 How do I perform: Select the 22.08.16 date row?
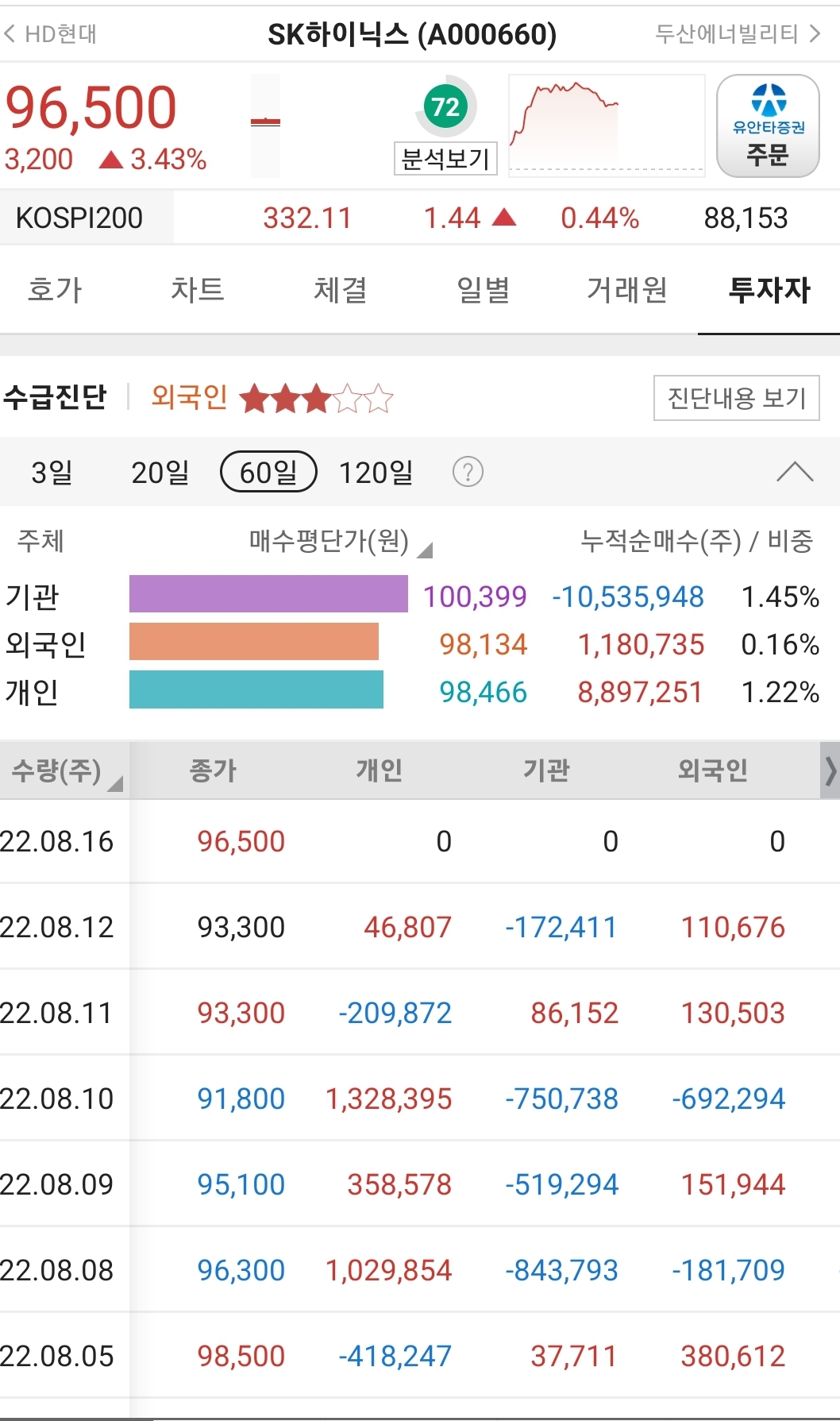(420, 841)
